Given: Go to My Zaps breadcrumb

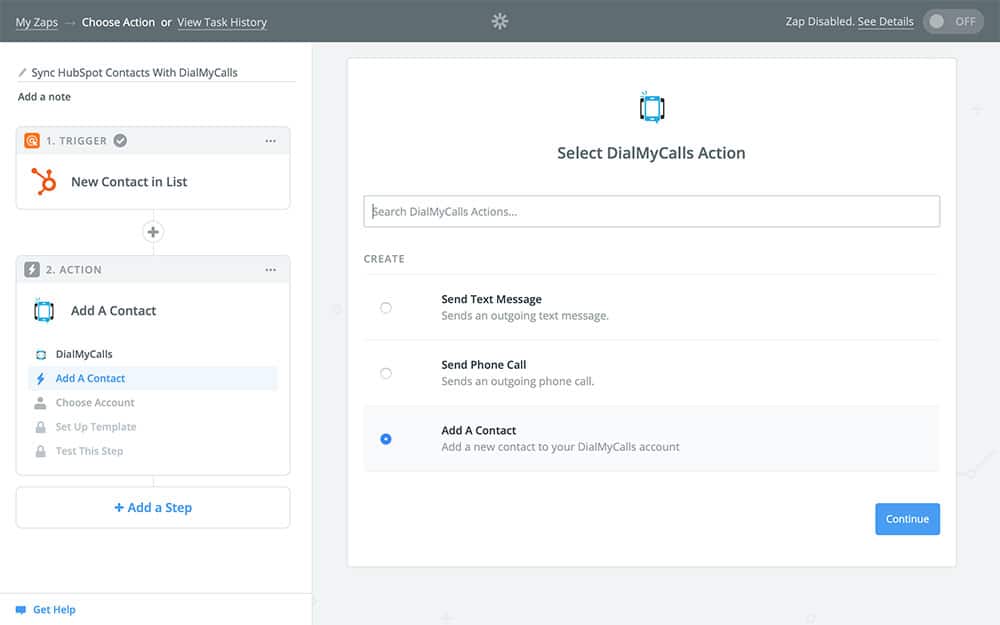Looking at the screenshot, I should click(36, 22).
